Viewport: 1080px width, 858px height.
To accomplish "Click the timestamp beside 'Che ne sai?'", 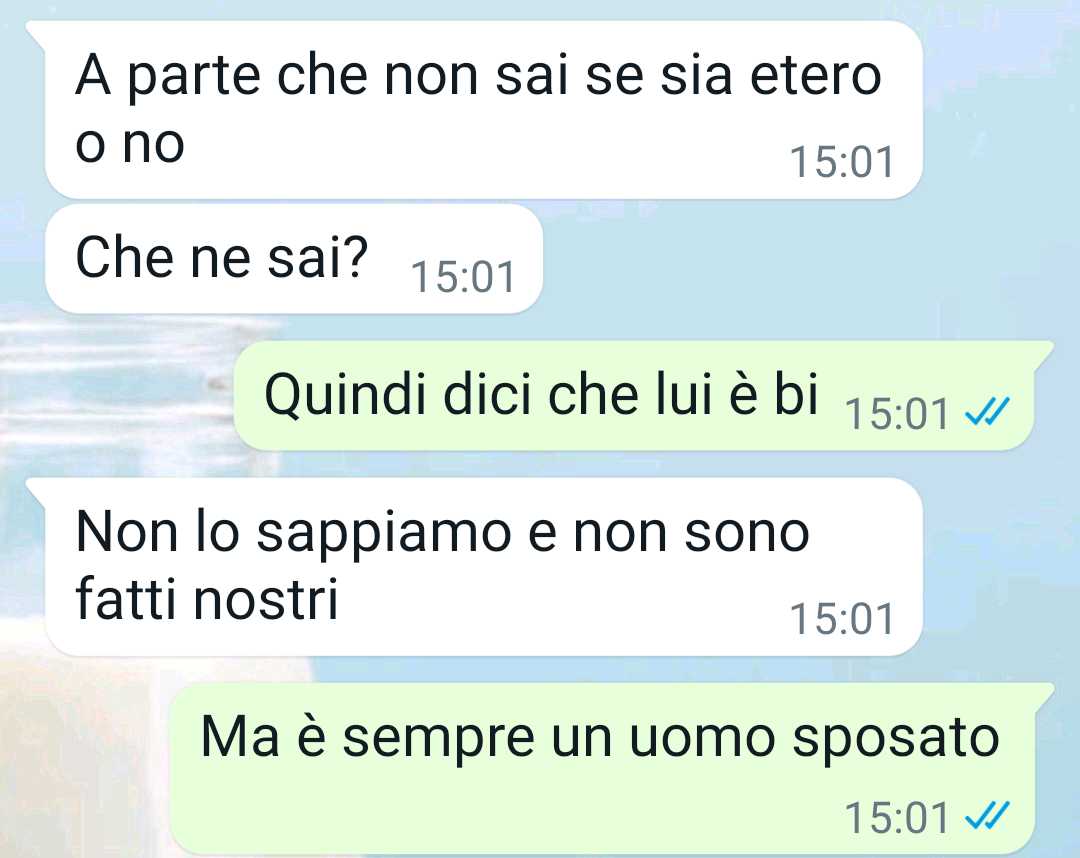I will 462,276.
